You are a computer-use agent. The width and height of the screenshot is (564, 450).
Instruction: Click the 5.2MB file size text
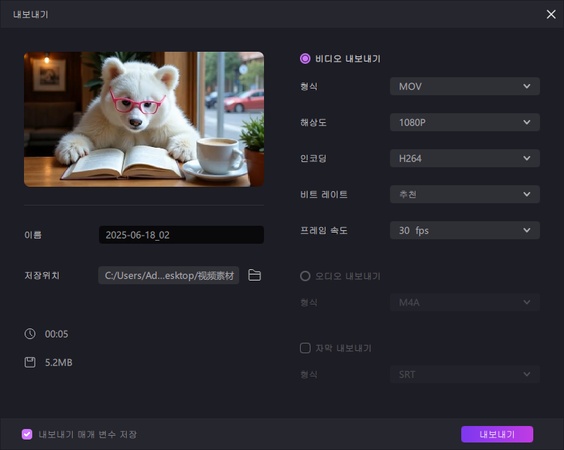[x=59, y=363]
